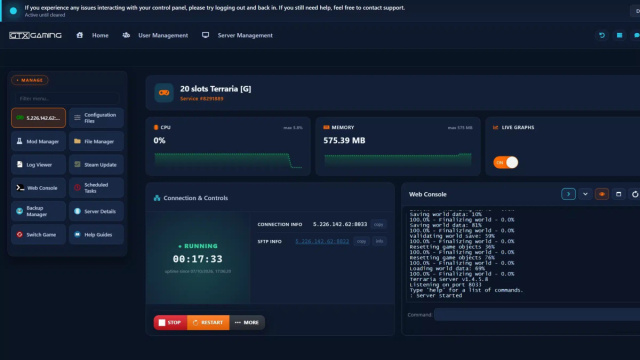Click the Terraria service gamepad icon

[164, 93]
